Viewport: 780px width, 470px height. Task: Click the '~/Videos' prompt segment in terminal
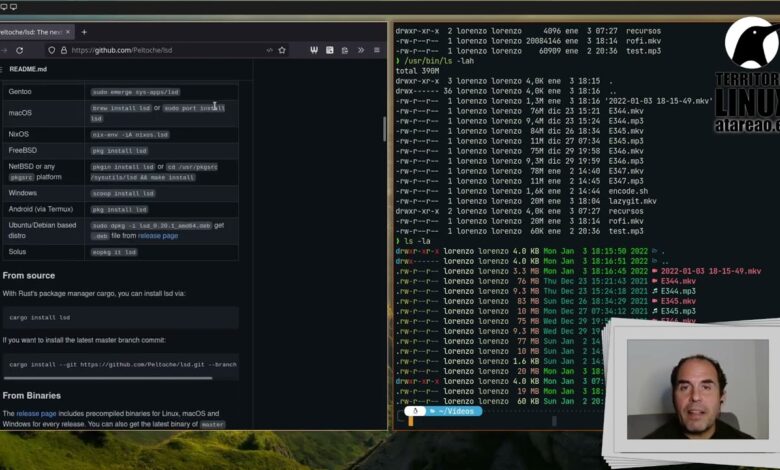pyautogui.click(x=455, y=411)
